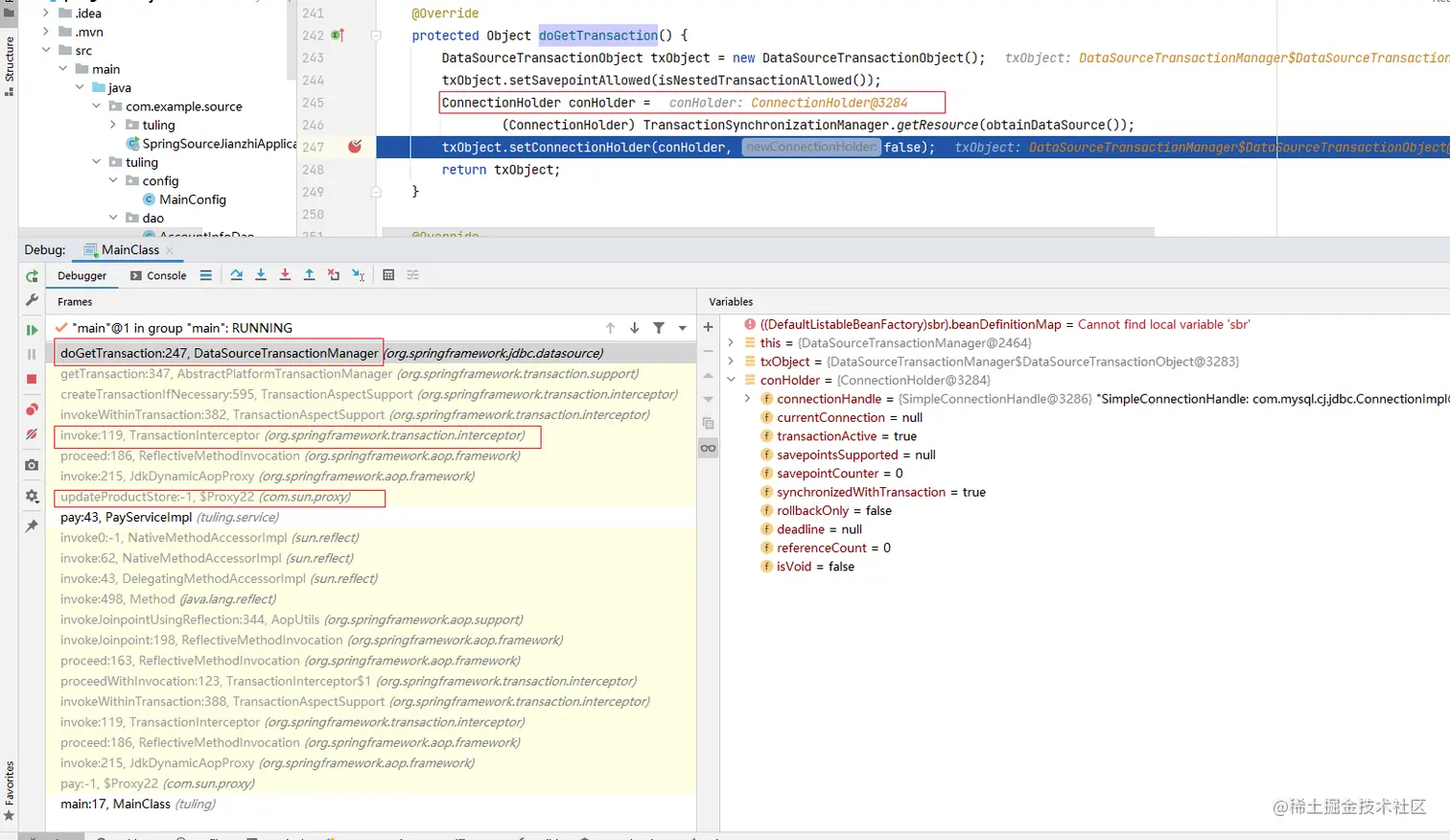Open MainConfig class in project tree
Image resolution: width=1450 pixels, height=840 pixels.
[x=184, y=199]
